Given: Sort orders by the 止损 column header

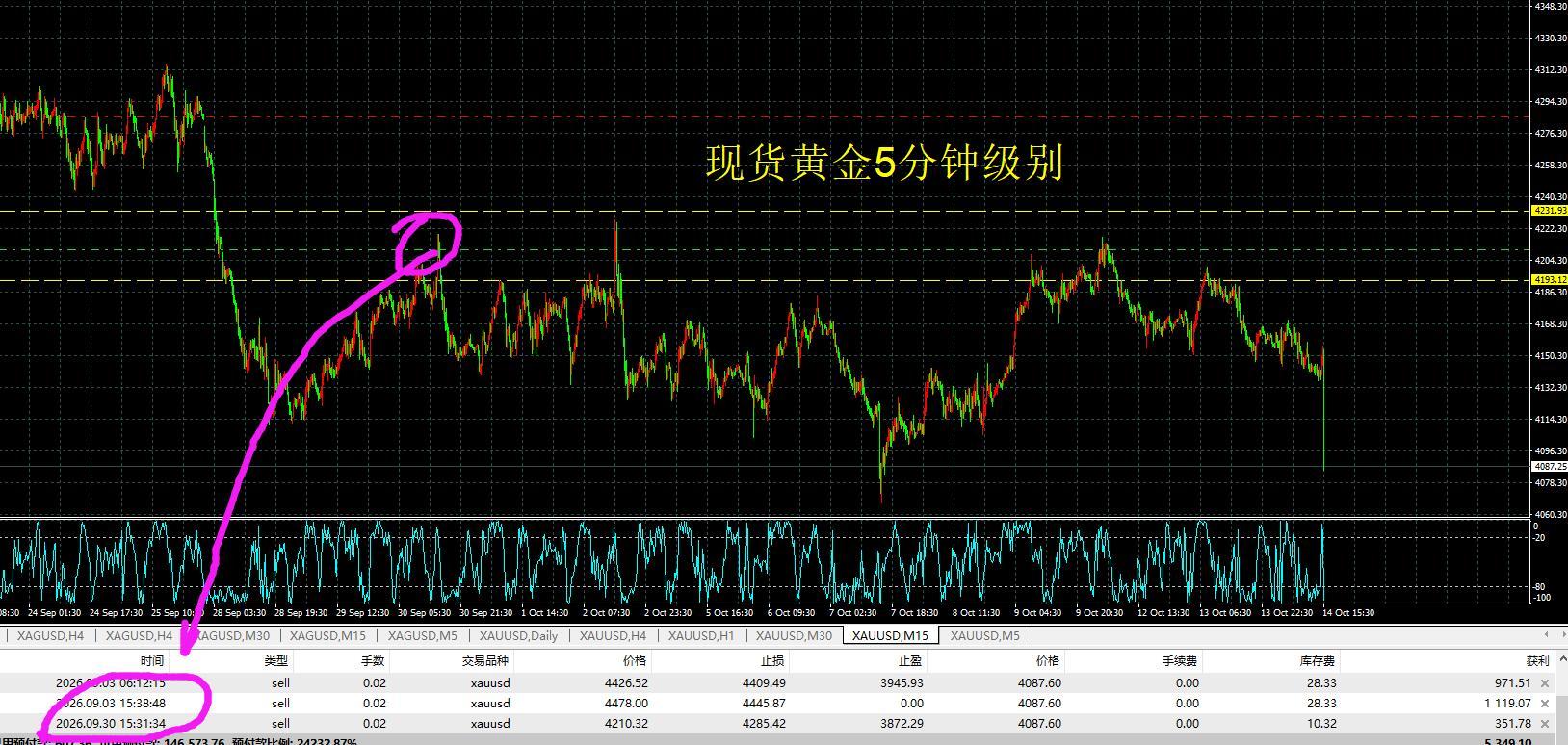Looking at the screenshot, I should 772,661.
